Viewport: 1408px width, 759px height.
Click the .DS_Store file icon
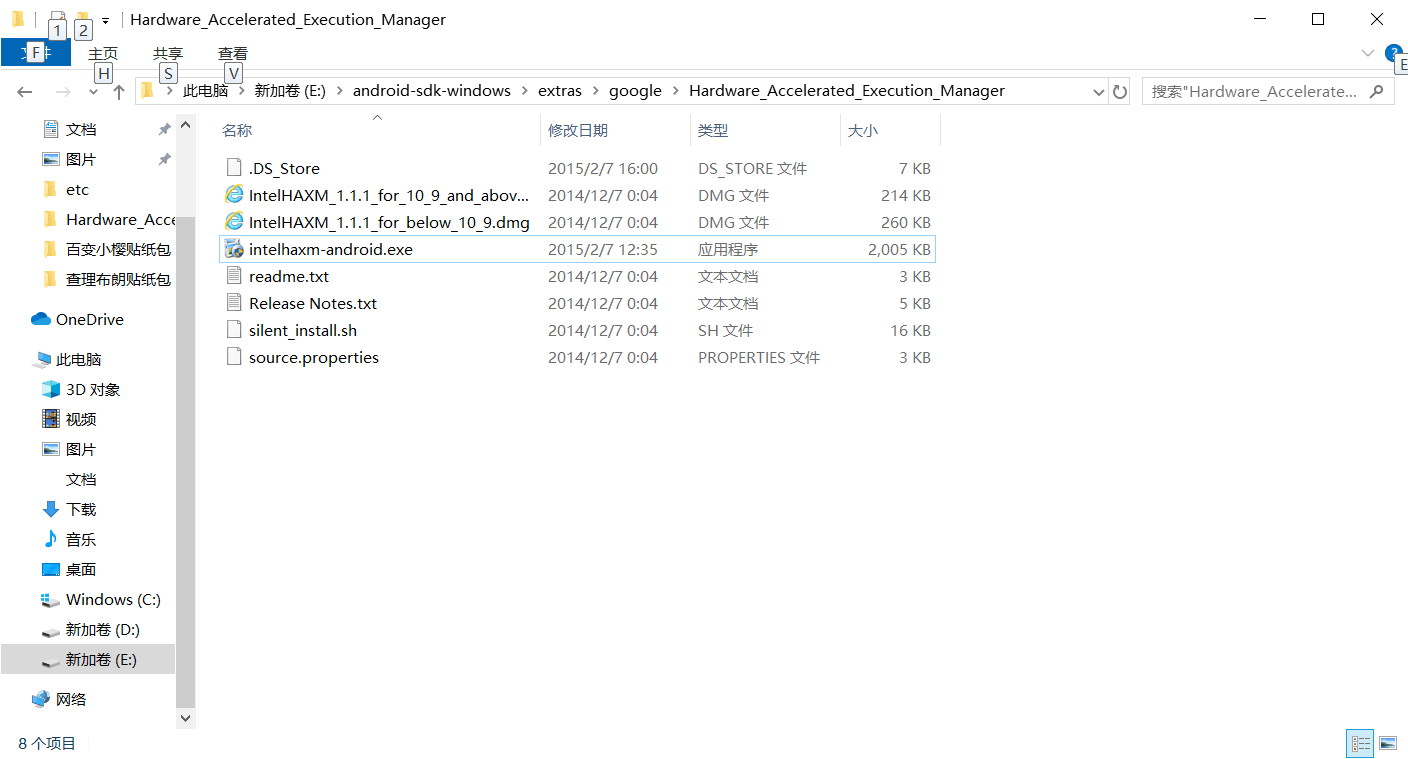point(234,168)
